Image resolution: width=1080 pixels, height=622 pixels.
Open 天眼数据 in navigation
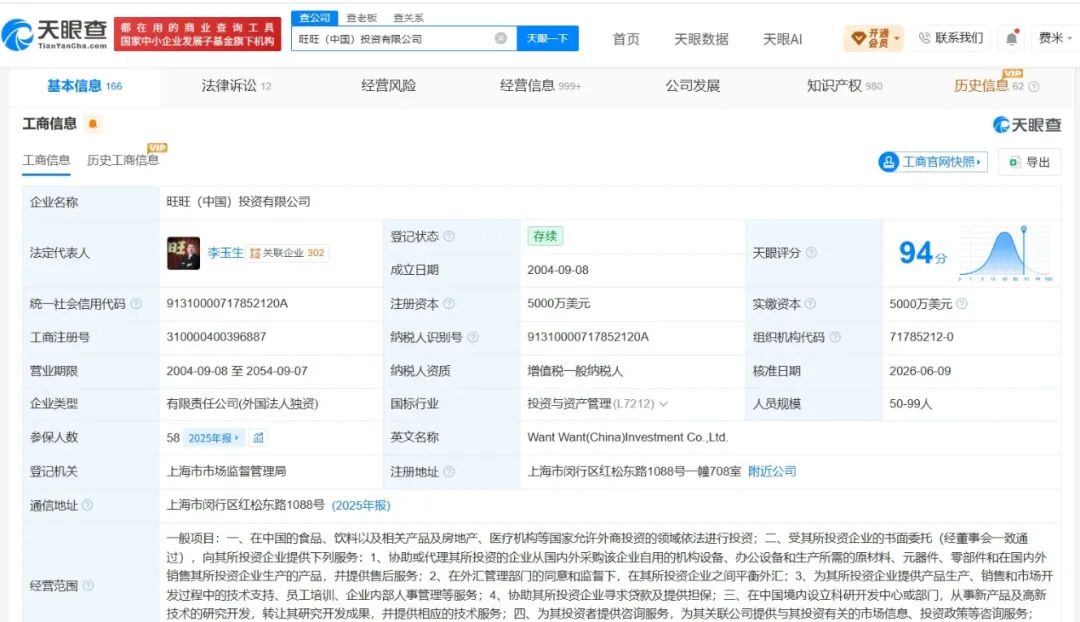pos(700,39)
